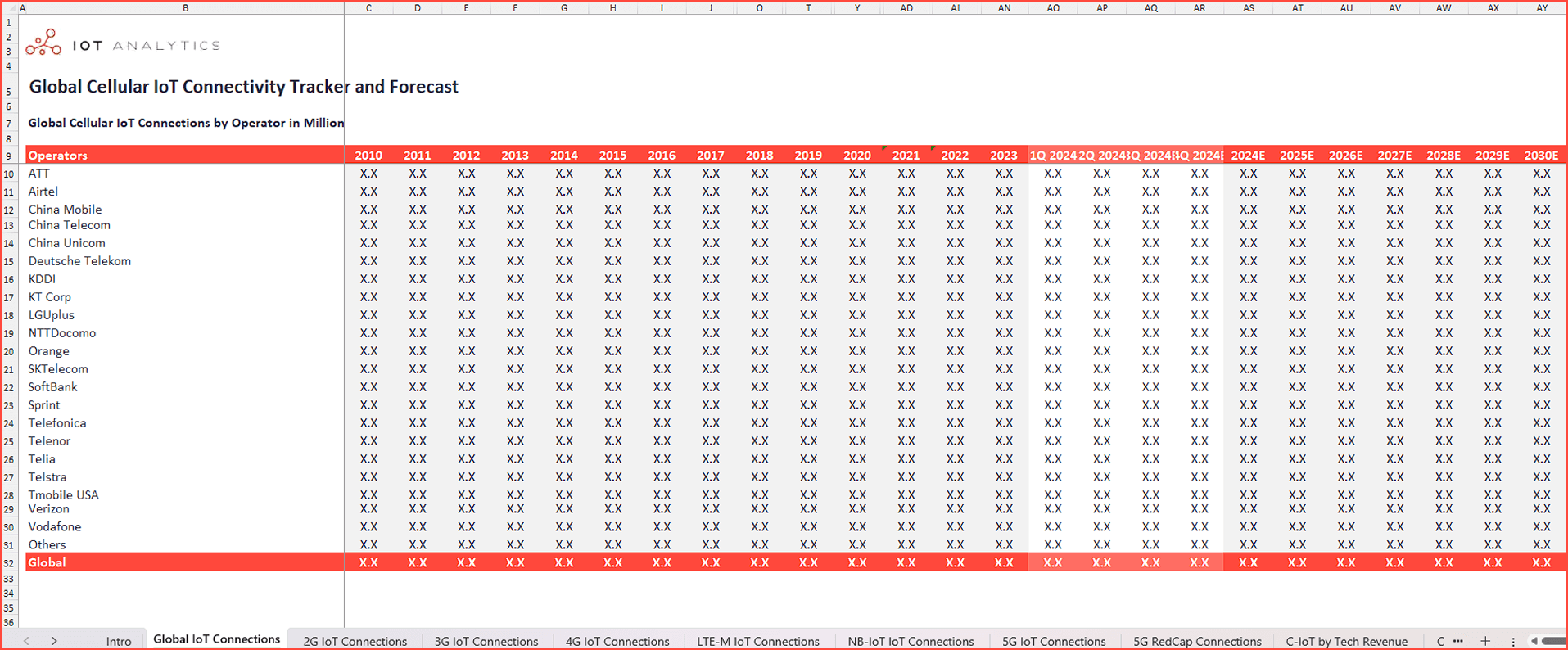The width and height of the screenshot is (1568, 650).
Task: Go to the next sheet with right arrow
Action: [x=54, y=641]
